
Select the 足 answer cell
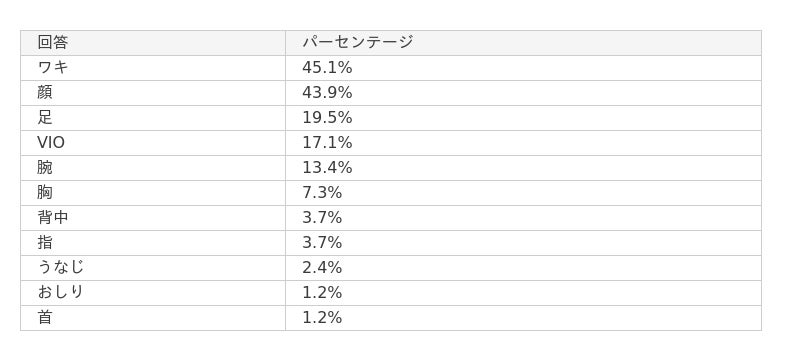point(153,118)
